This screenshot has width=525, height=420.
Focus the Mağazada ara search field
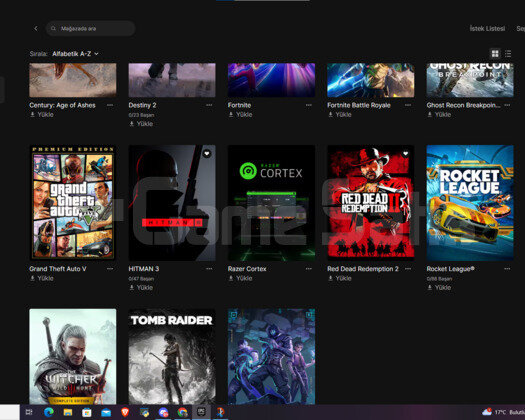tap(90, 28)
